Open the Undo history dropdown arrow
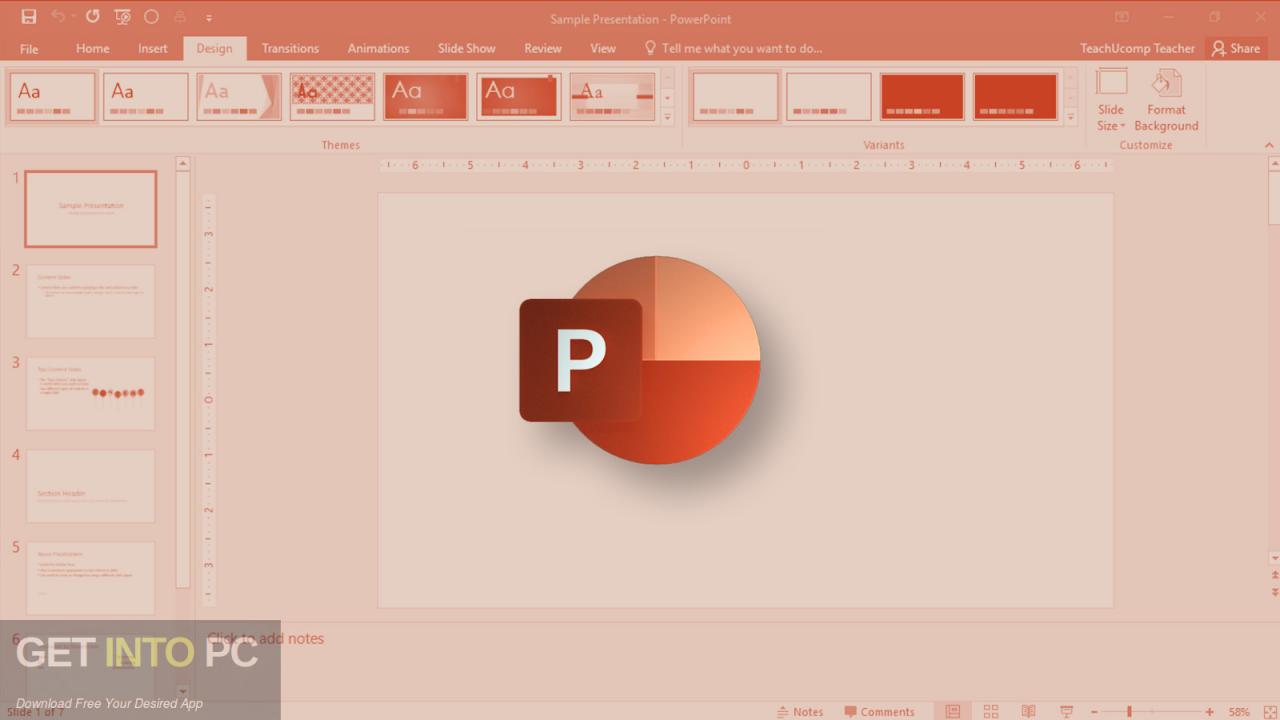 [x=73, y=18]
